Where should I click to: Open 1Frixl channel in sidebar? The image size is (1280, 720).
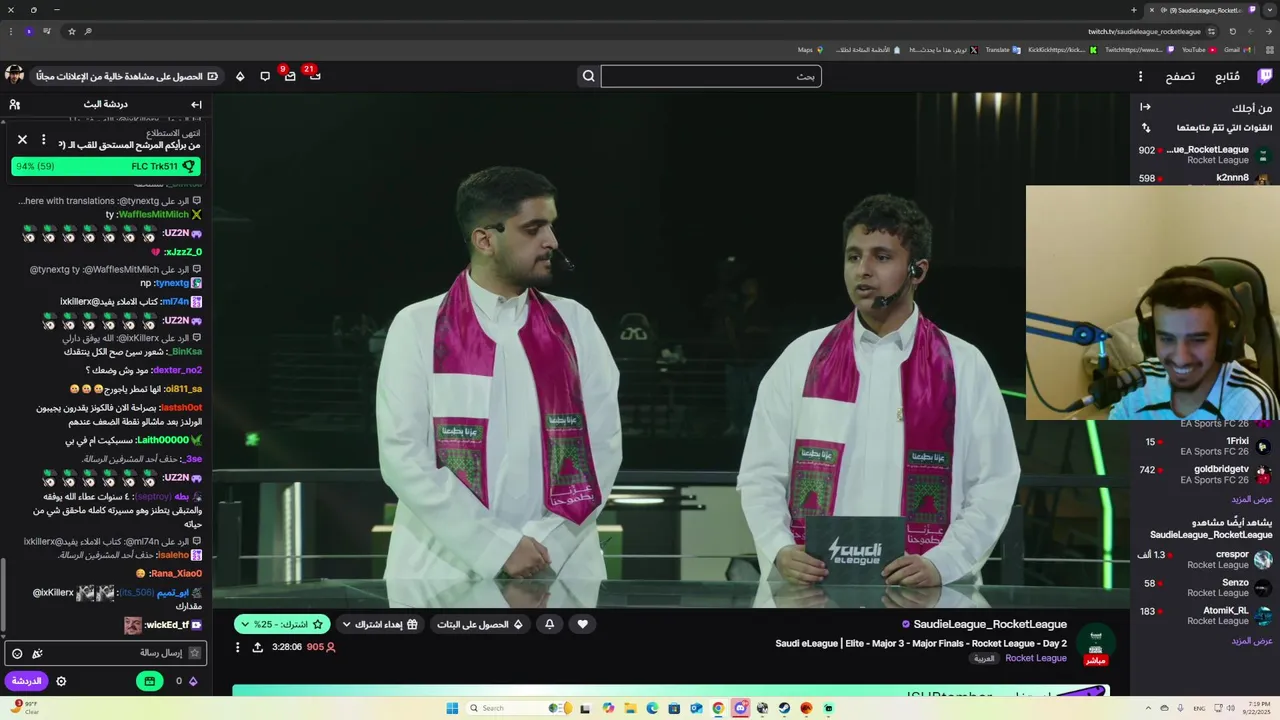tap(1205, 445)
